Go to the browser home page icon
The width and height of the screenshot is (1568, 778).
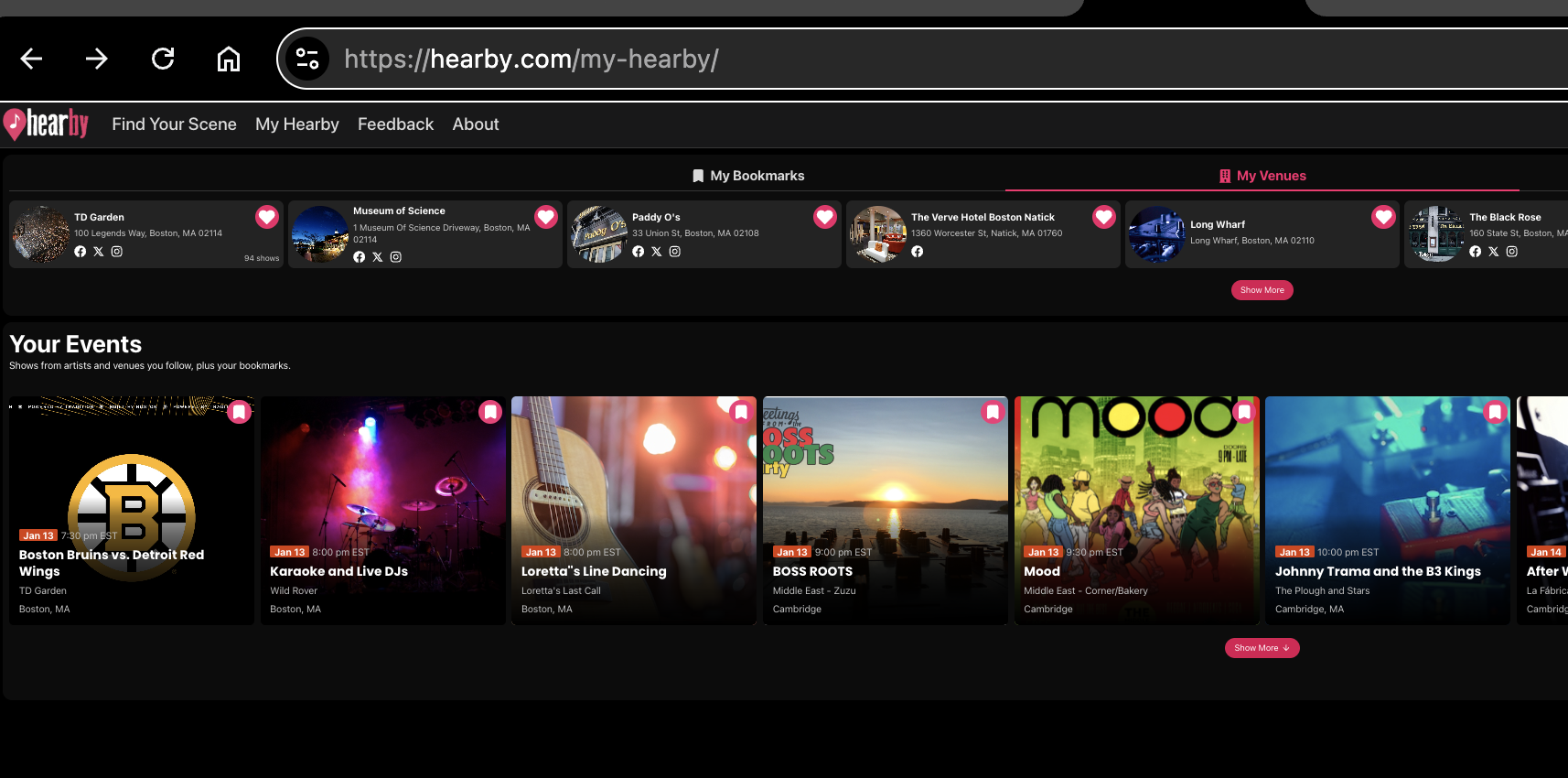229,59
